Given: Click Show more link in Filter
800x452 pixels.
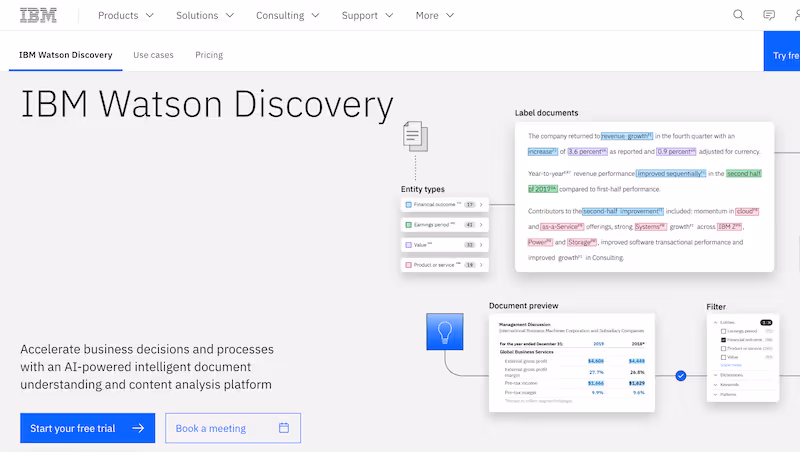Looking at the screenshot, I should pyautogui.click(x=731, y=365).
